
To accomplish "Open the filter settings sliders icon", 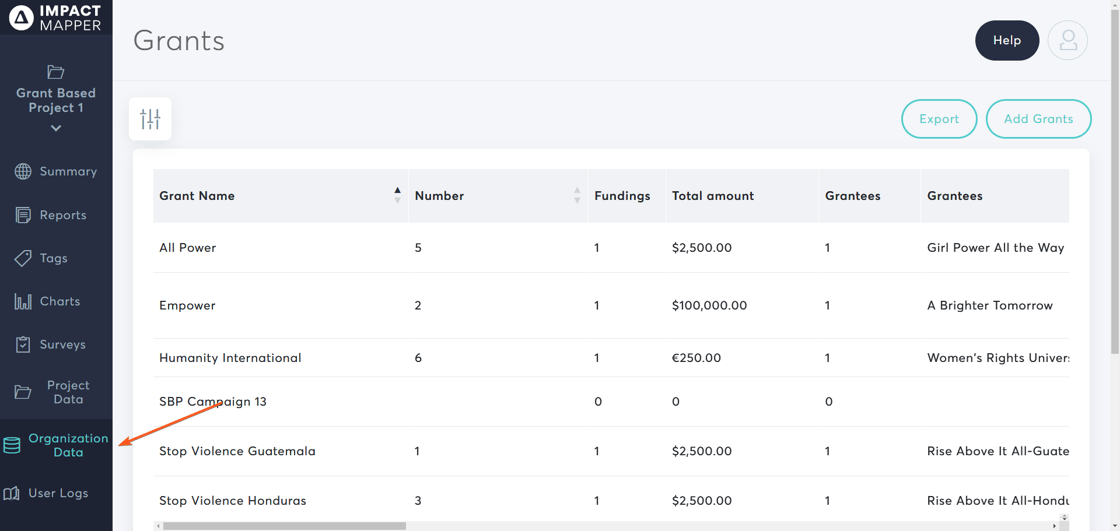I will (150, 119).
